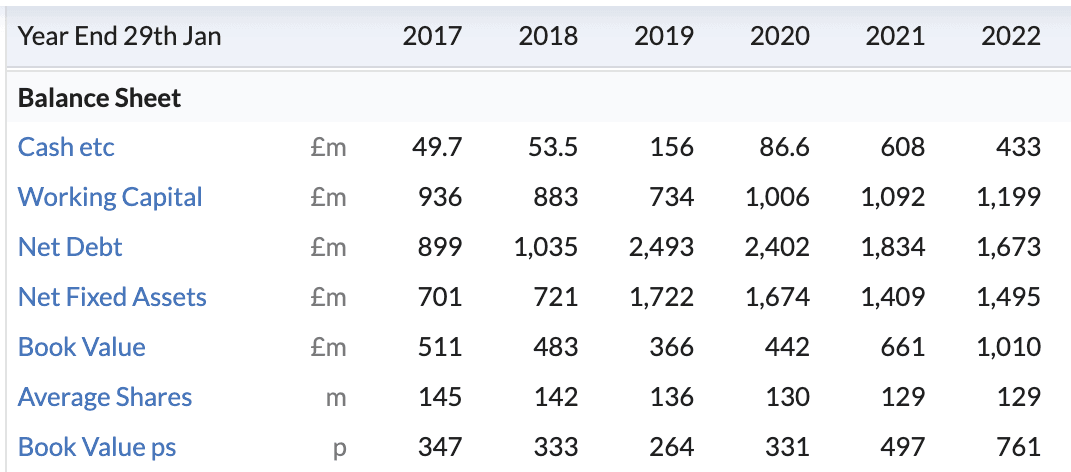Click the Balance Sheet section heading

(100, 98)
